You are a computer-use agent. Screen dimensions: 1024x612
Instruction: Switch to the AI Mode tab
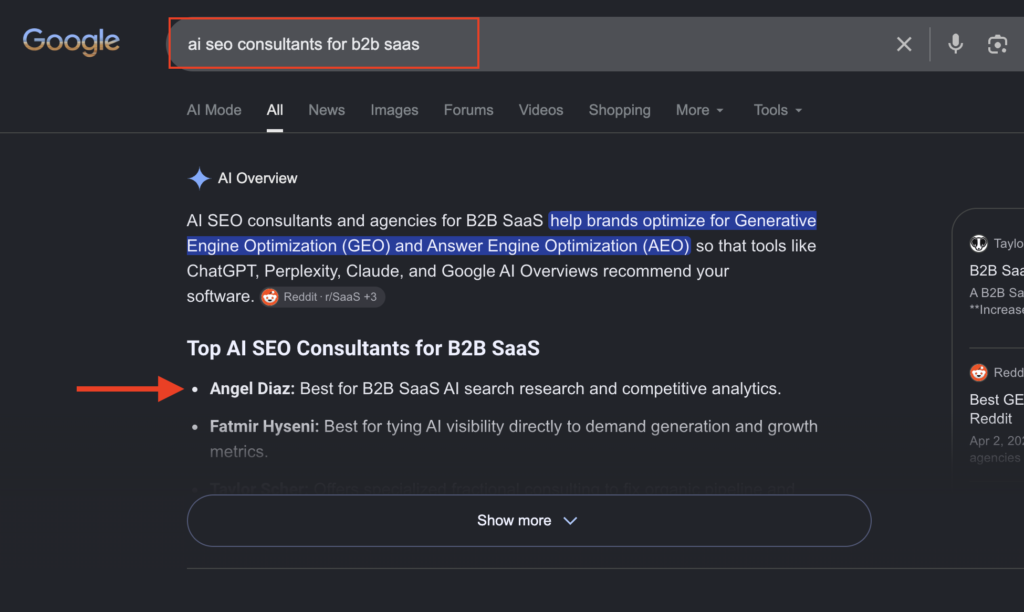pos(214,110)
